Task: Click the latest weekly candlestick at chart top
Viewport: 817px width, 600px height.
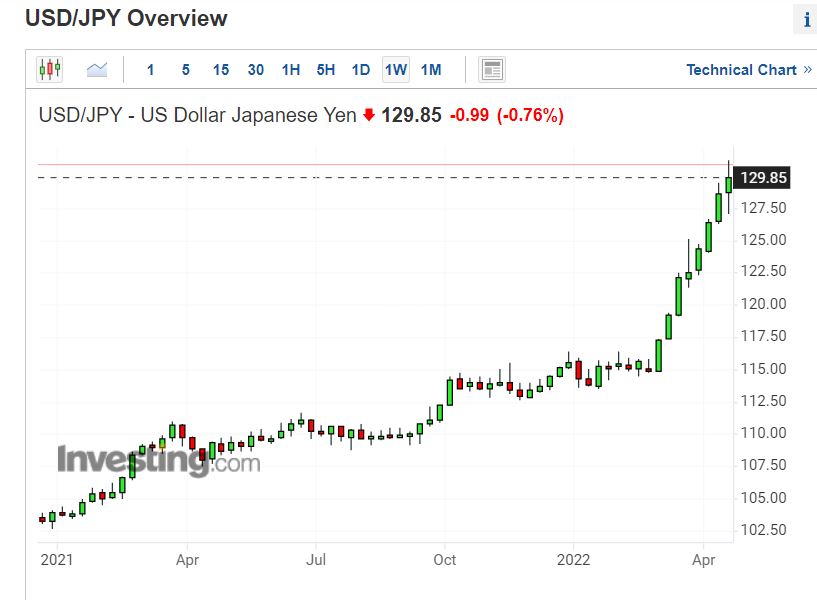Action: (x=728, y=185)
